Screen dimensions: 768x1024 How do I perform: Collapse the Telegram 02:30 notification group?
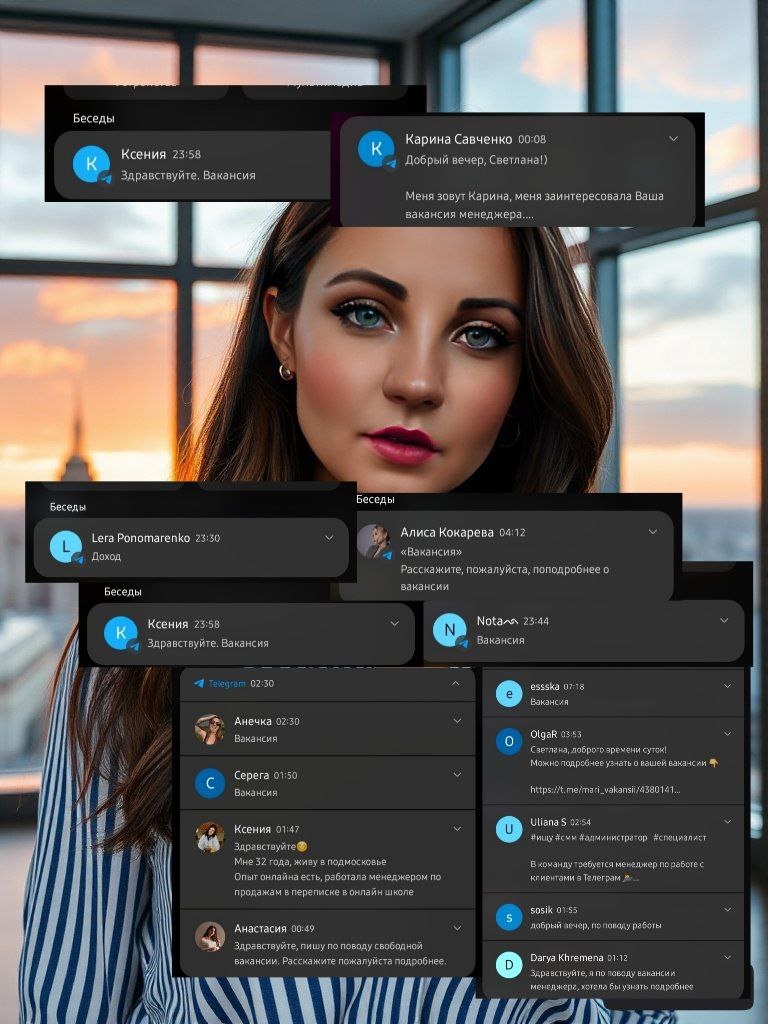tap(456, 683)
